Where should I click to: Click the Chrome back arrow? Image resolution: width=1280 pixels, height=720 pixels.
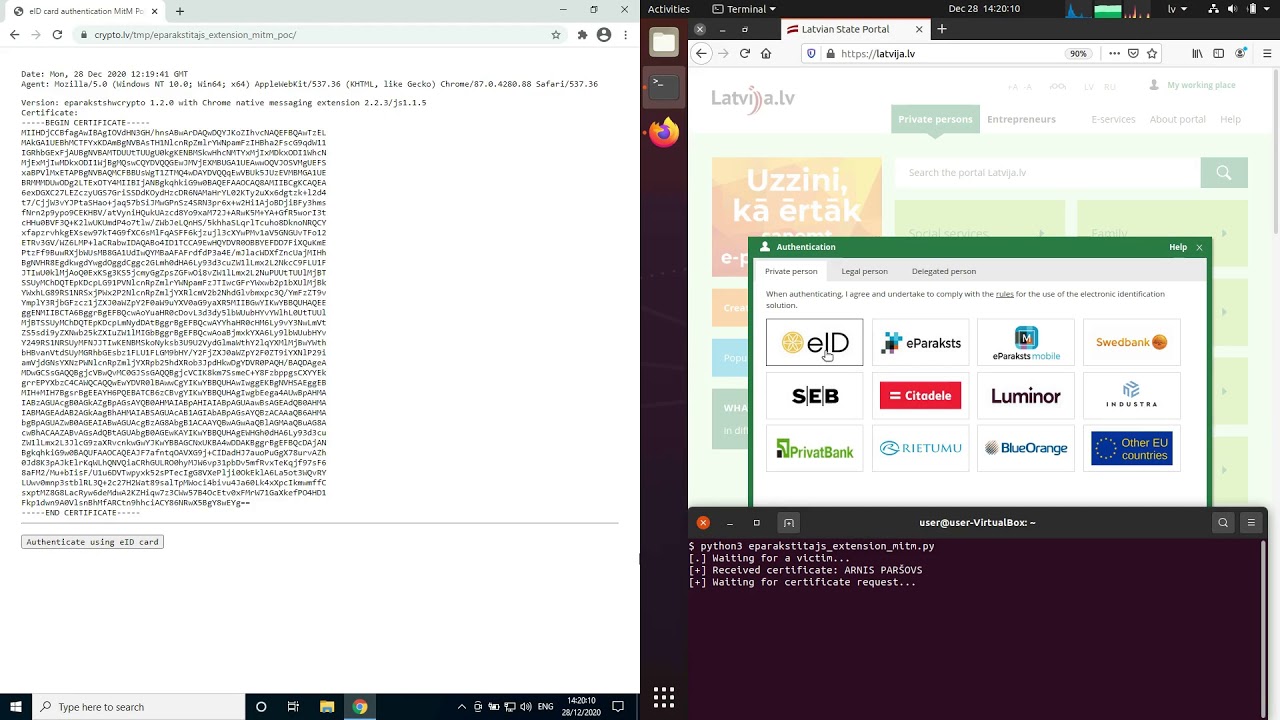[x=14, y=34]
